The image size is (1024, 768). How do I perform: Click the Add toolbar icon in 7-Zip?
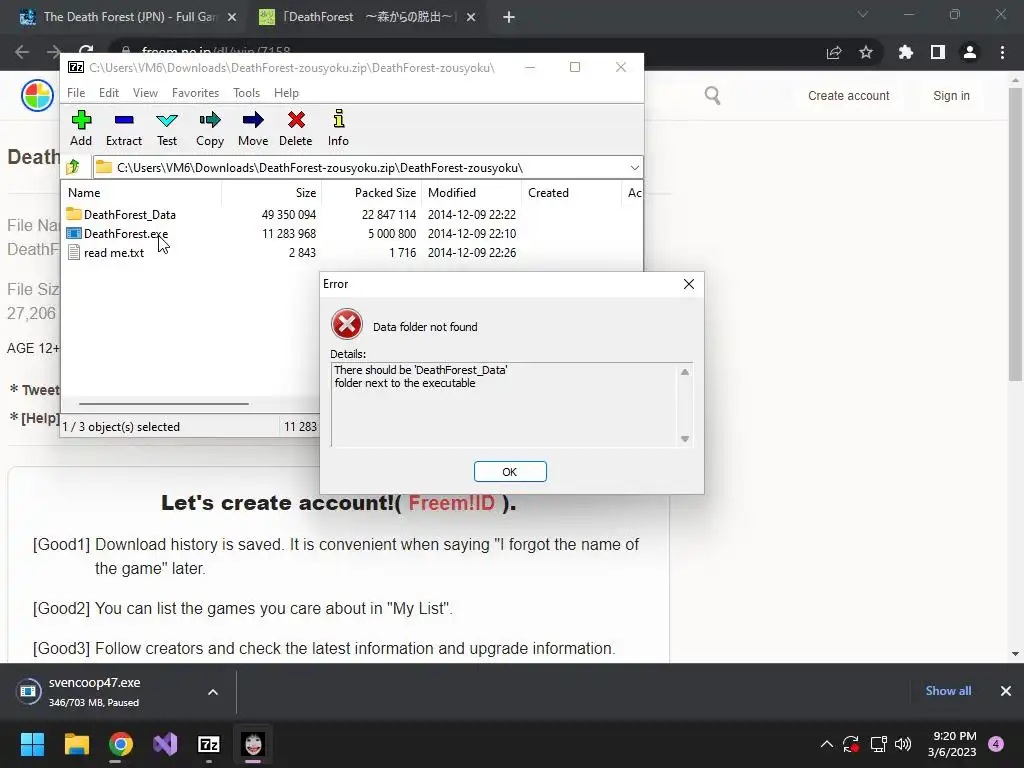(x=81, y=129)
